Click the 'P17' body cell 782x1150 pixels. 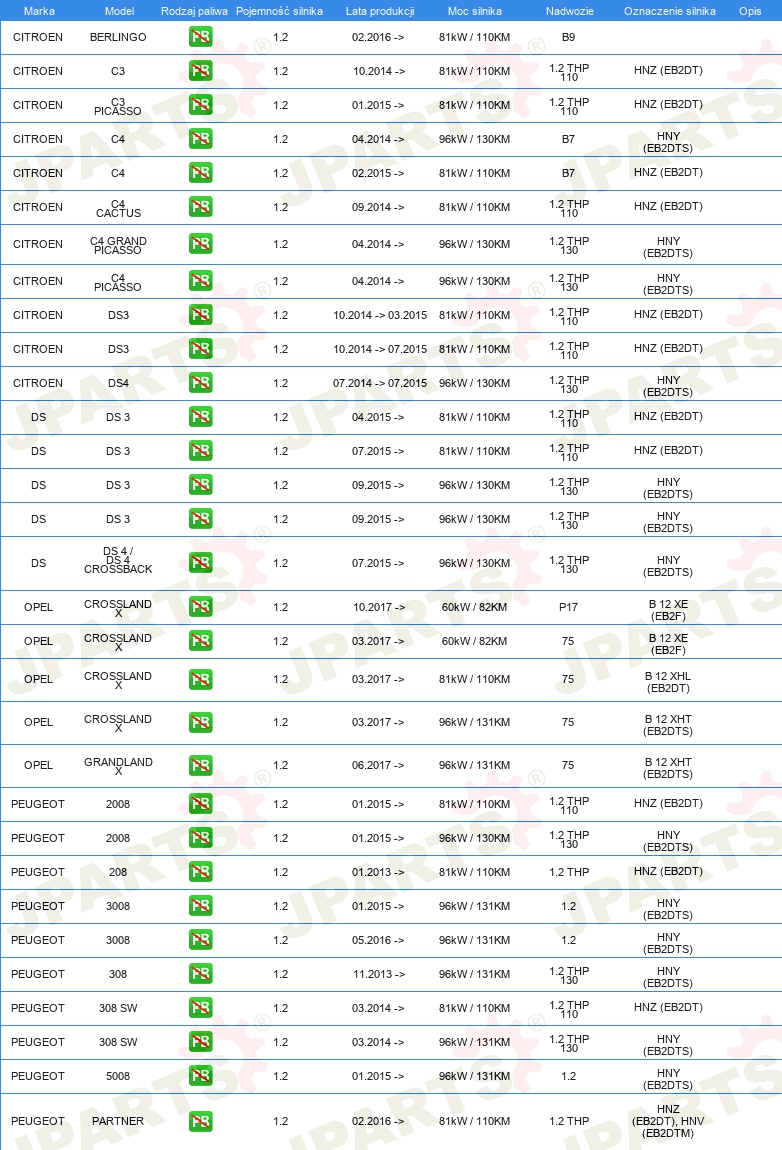pyautogui.click(x=569, y=607)
